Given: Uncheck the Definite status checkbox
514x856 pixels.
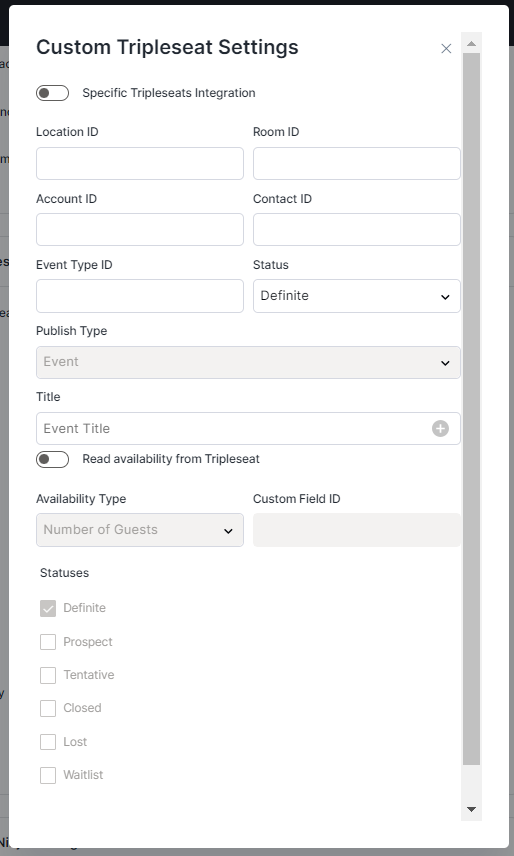Looking at the screenshot, I should 48,608.
